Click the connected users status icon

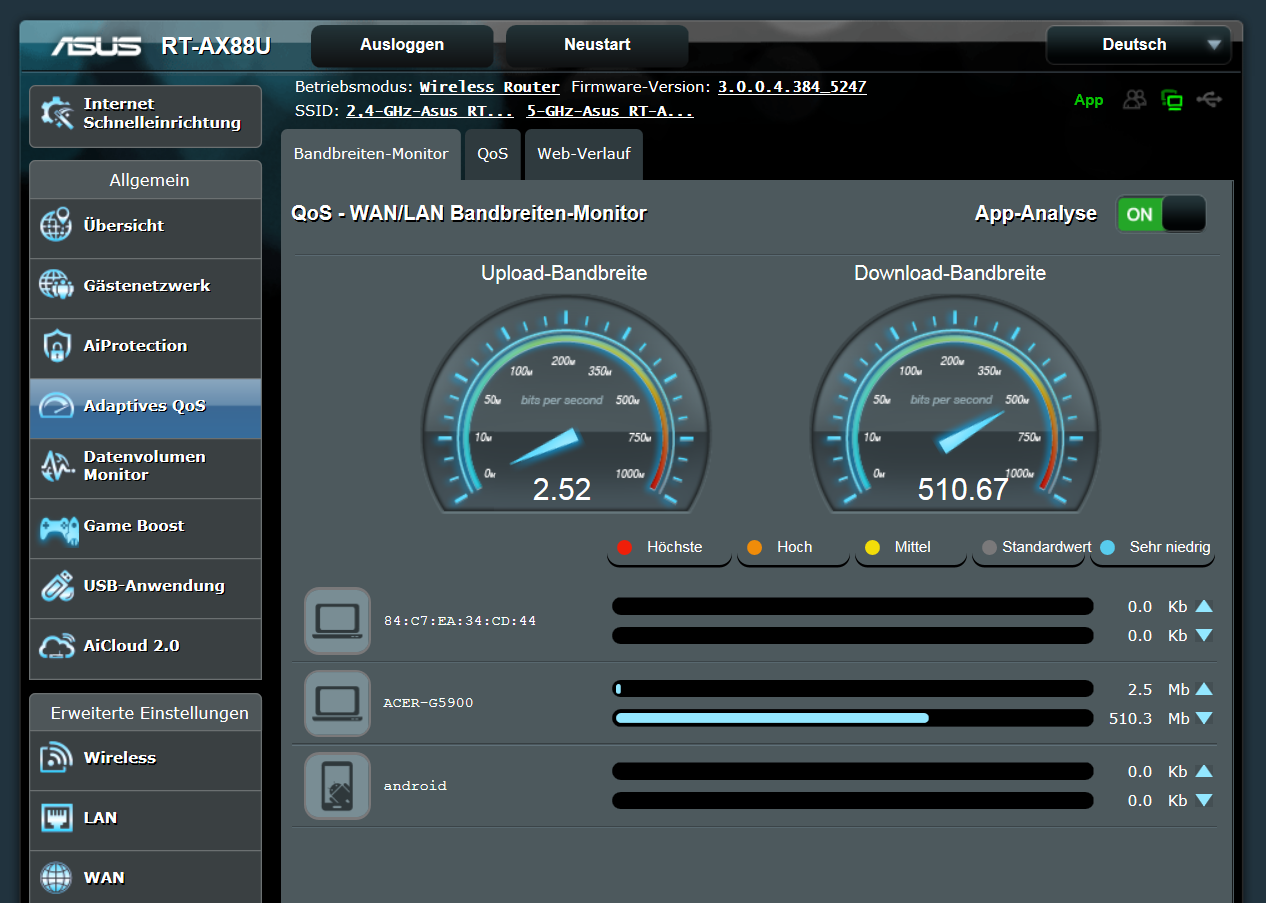1134,100
